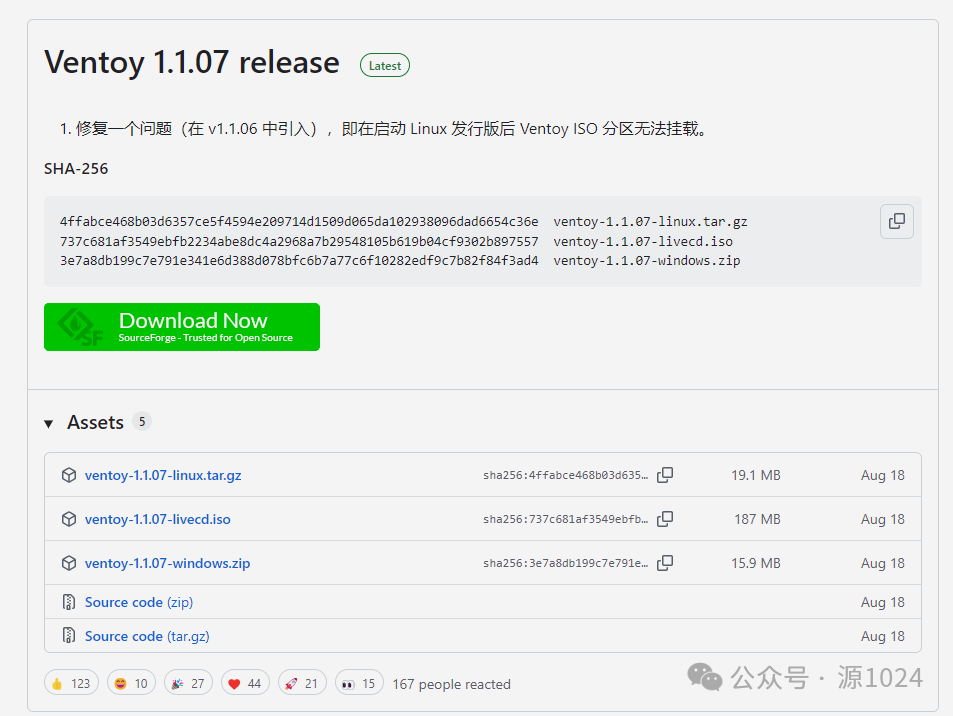The width and height of the screenshot is (953, 716).
Task: Toggle the eyes reaction with 15
Action: [x=359, y=684]
